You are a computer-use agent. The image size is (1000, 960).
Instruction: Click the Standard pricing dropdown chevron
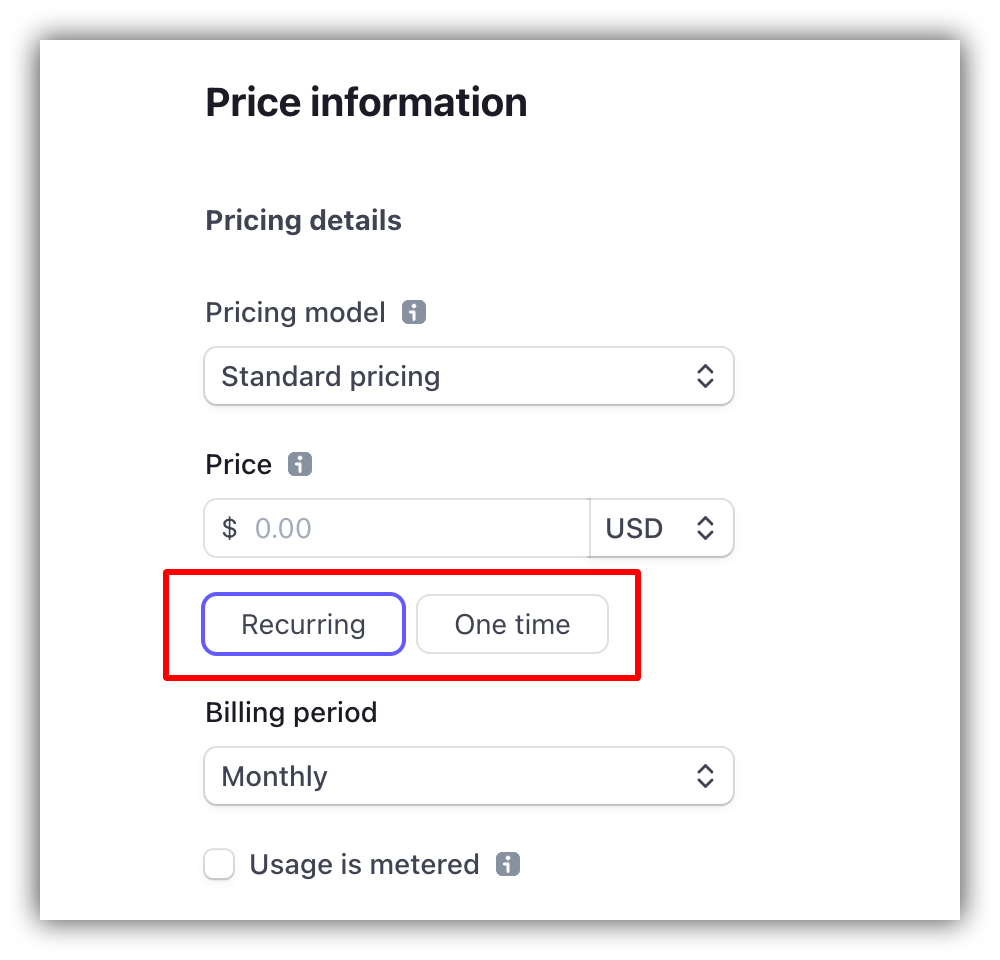point(706,376)
